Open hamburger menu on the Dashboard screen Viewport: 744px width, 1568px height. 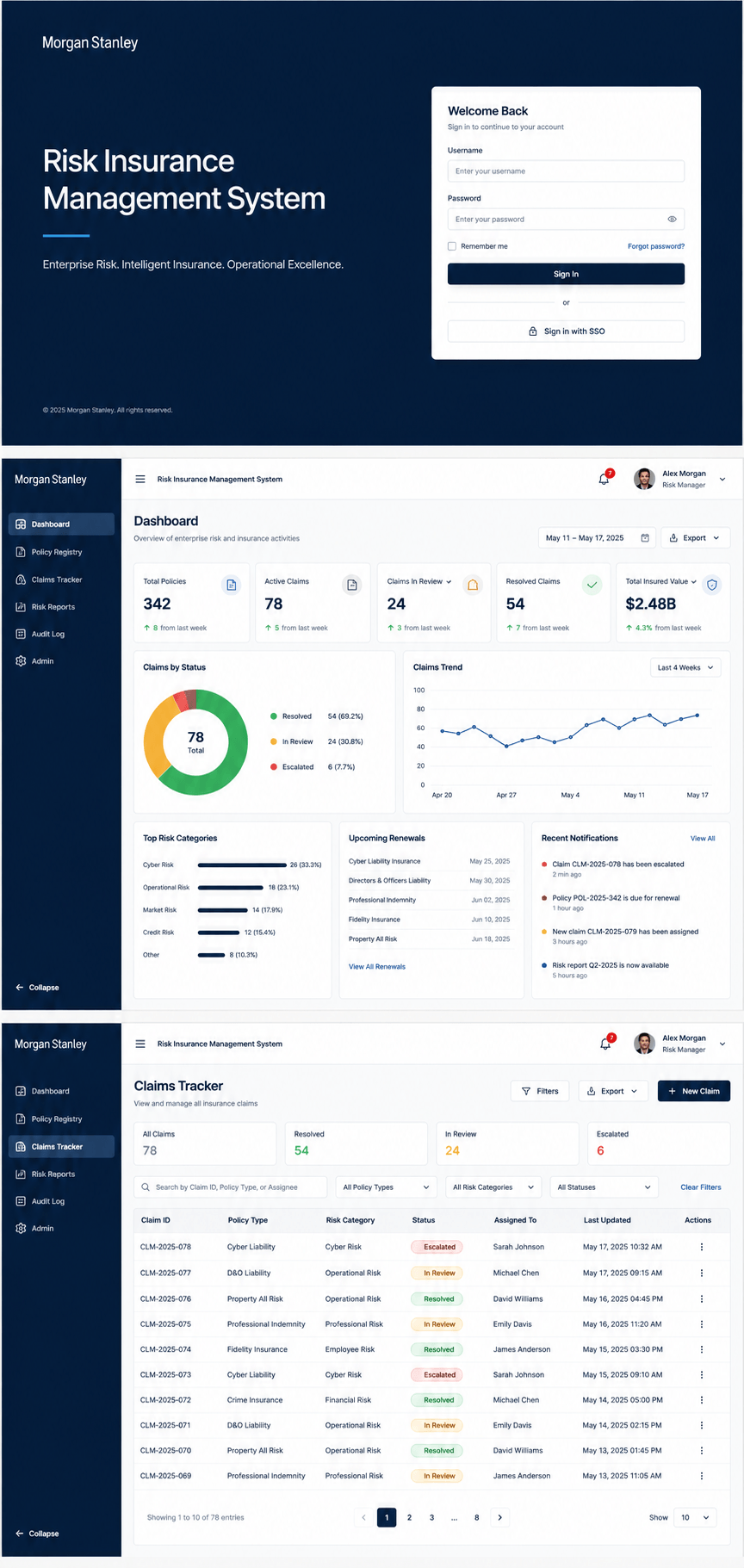[x=140, y=479]
